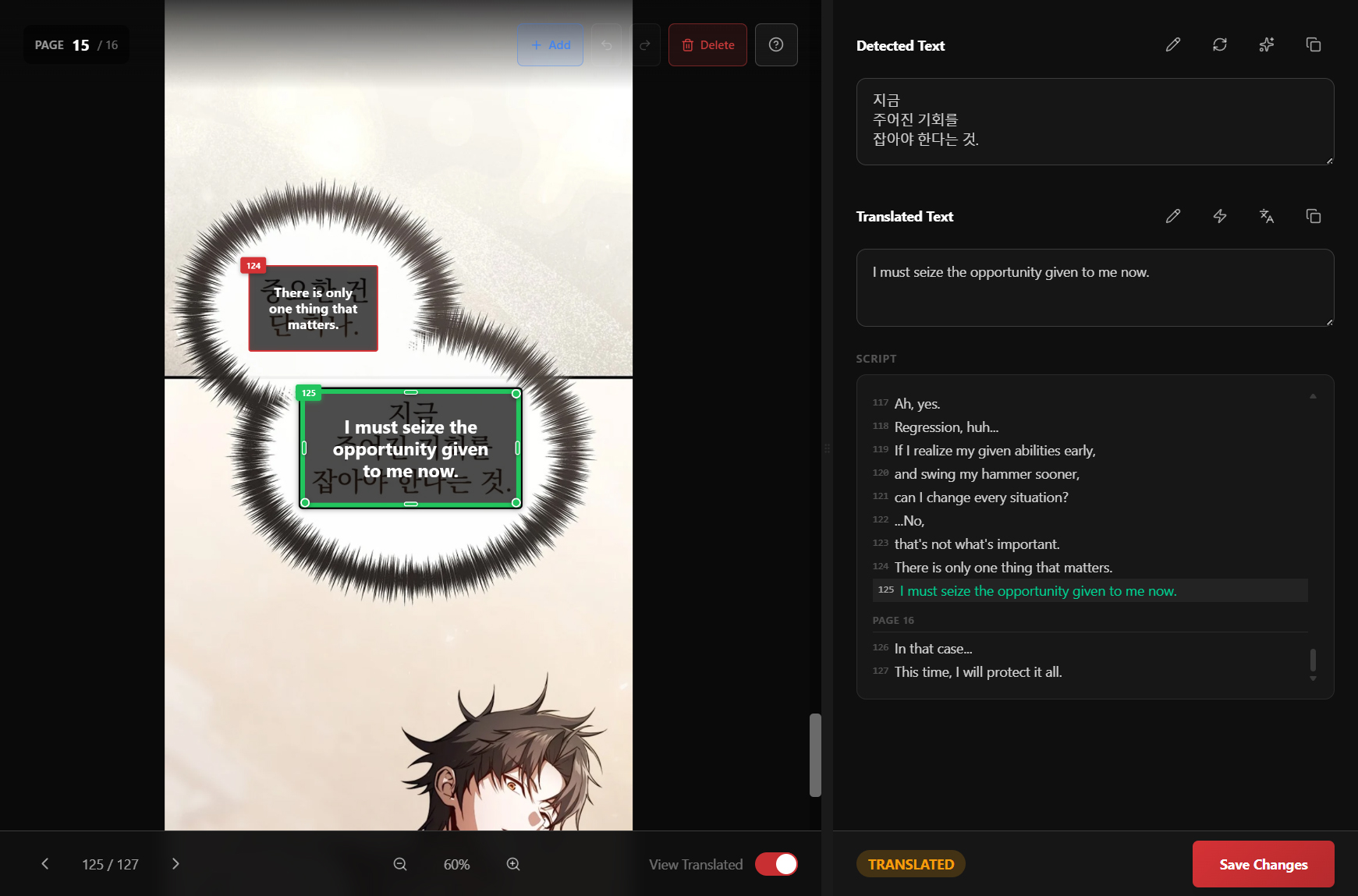1358x896 pixels.
Task: Delete the selected text box
Action: click(707, 45)
